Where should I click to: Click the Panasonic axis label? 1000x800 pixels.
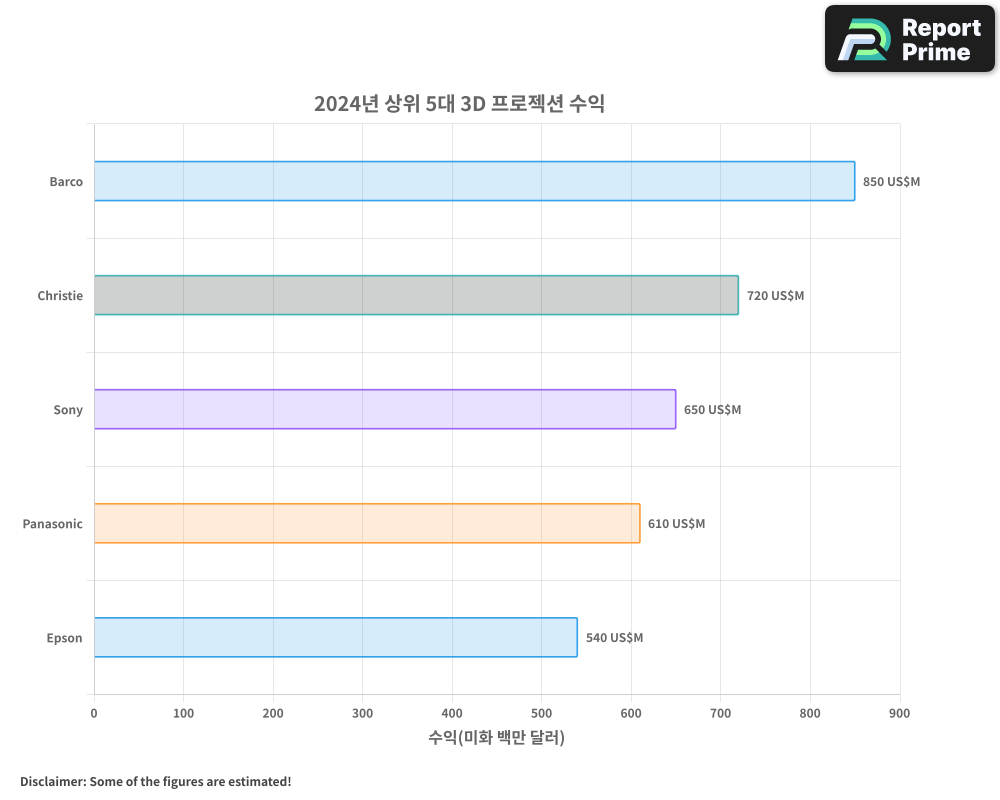point(52,523)
